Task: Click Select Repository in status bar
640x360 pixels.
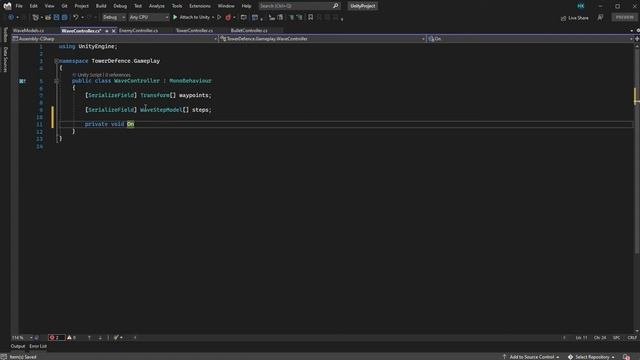Action: (x=591, y=357)
